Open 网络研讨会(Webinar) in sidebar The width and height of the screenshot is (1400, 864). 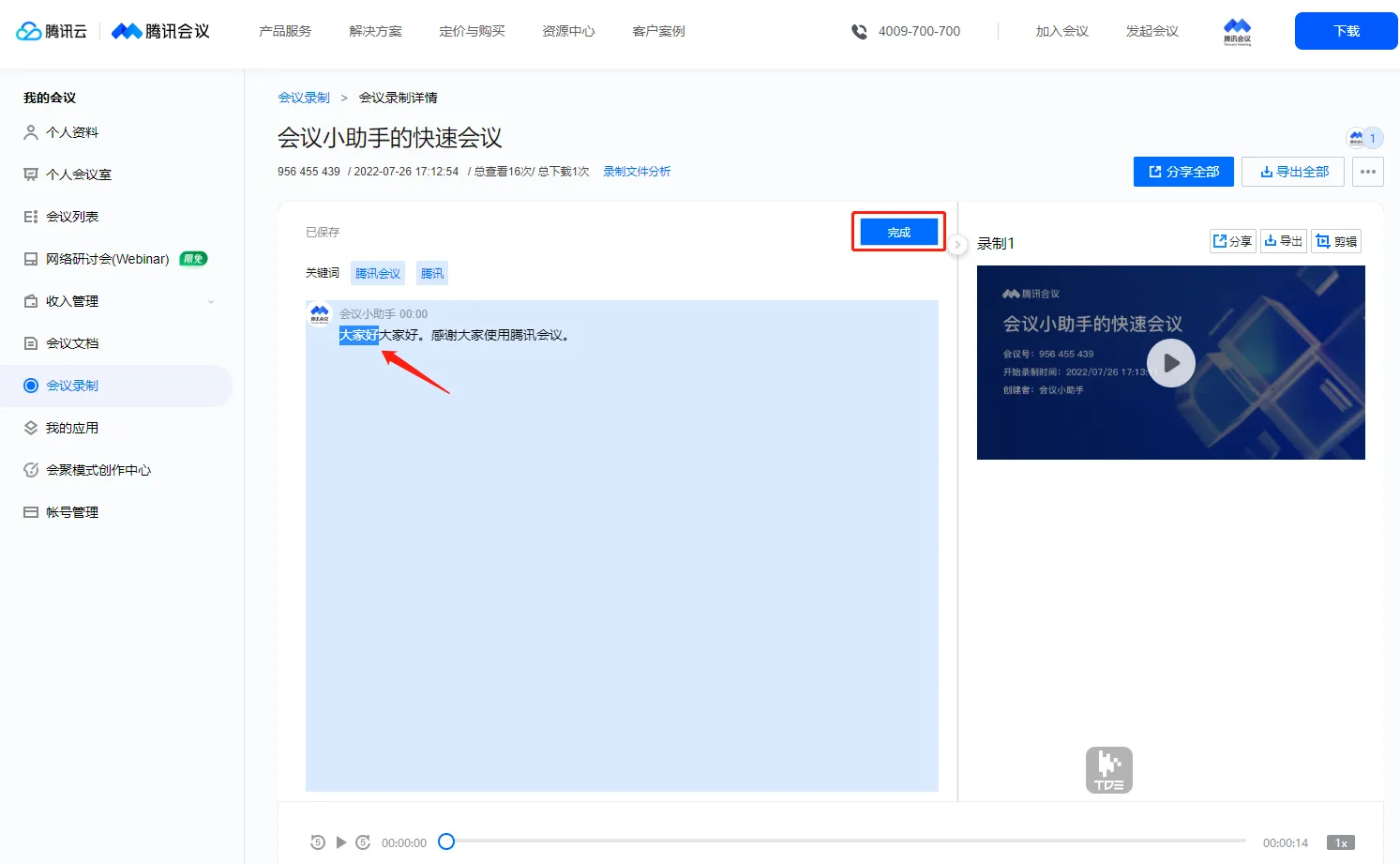pos(108,259)
